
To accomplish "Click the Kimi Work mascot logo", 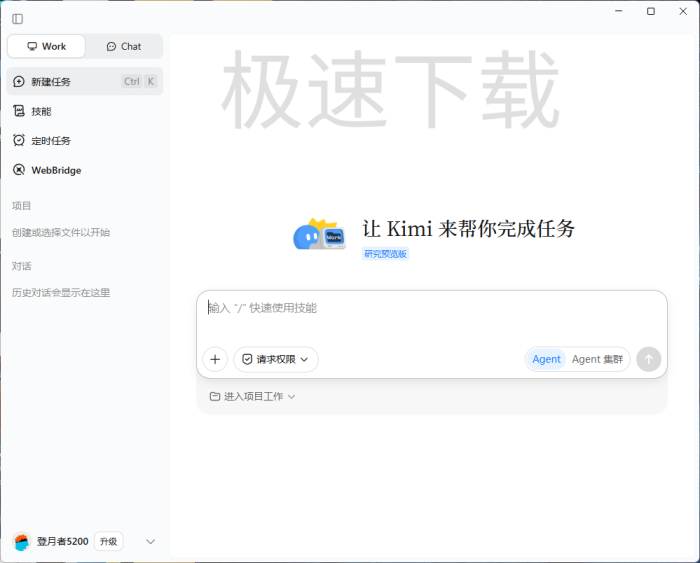I will click(x=320, y=234).
